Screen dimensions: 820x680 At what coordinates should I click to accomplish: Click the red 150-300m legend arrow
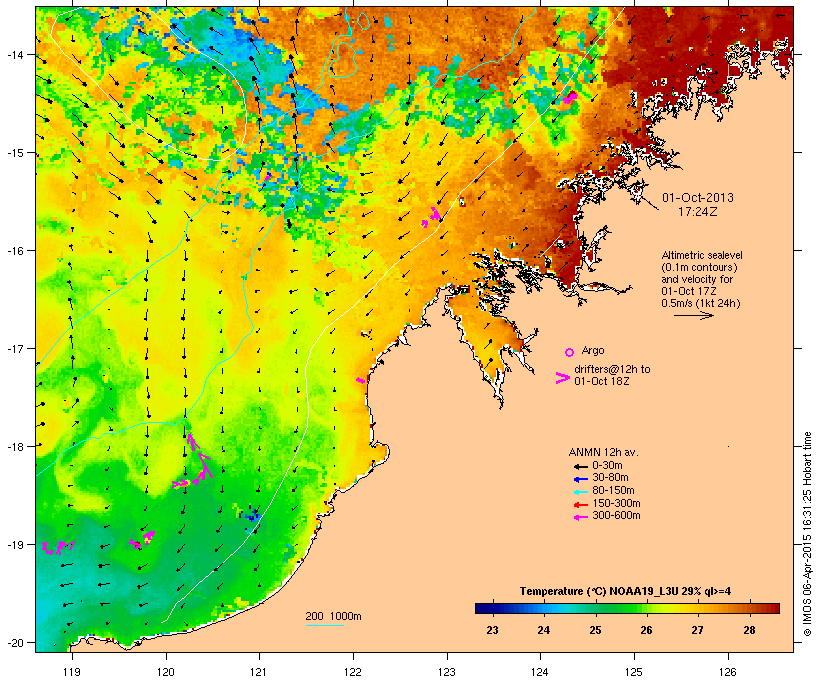580,505
